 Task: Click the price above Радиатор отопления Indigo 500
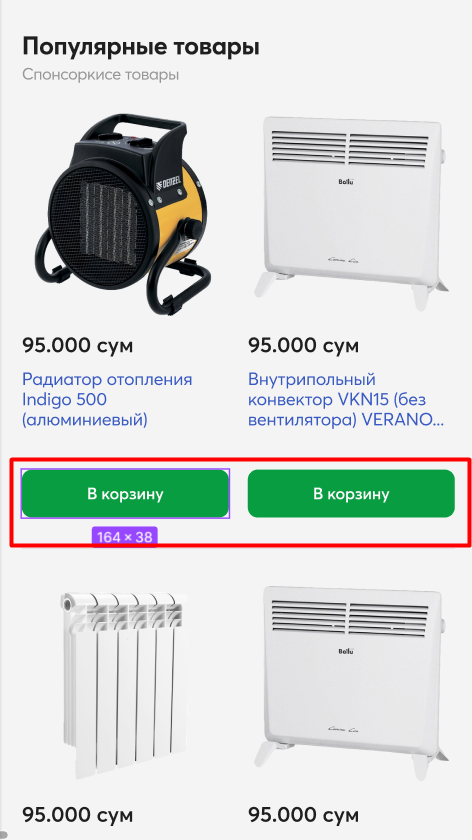click(x=77, y=346)
